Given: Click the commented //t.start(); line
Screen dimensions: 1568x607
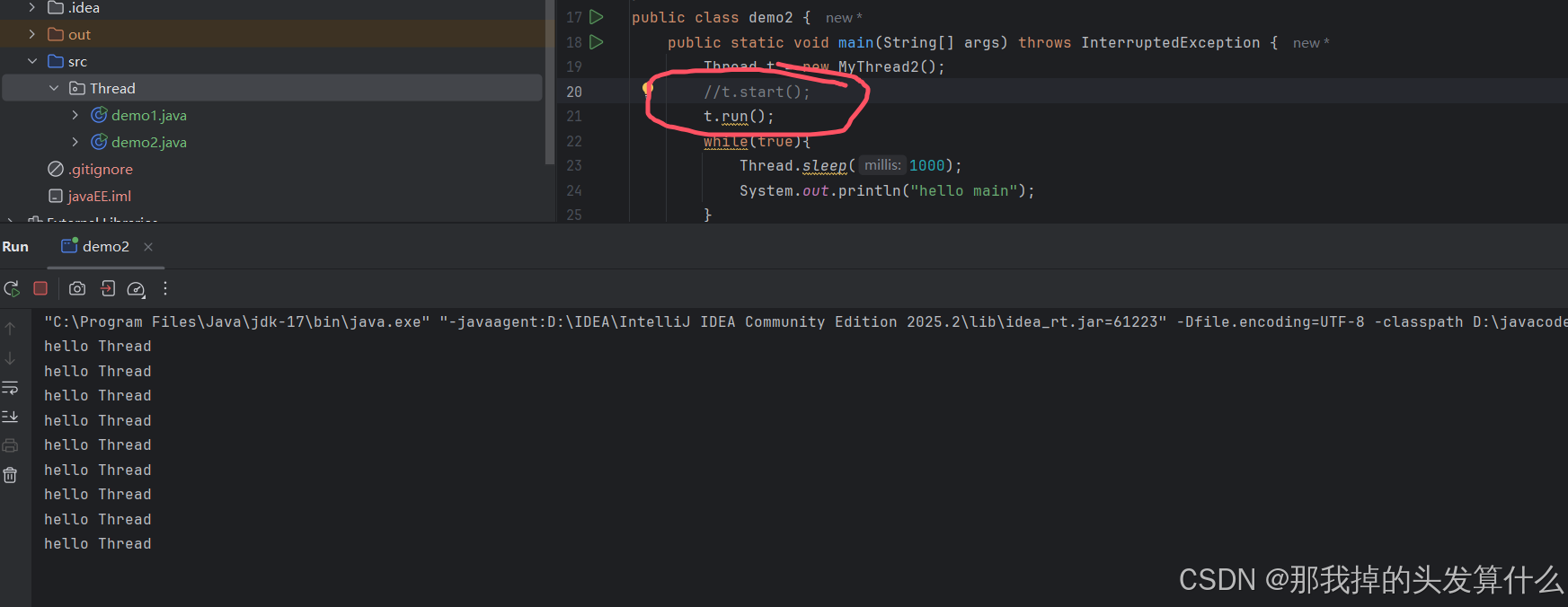Looking at the screenshot, I should (x=757, y=92).
